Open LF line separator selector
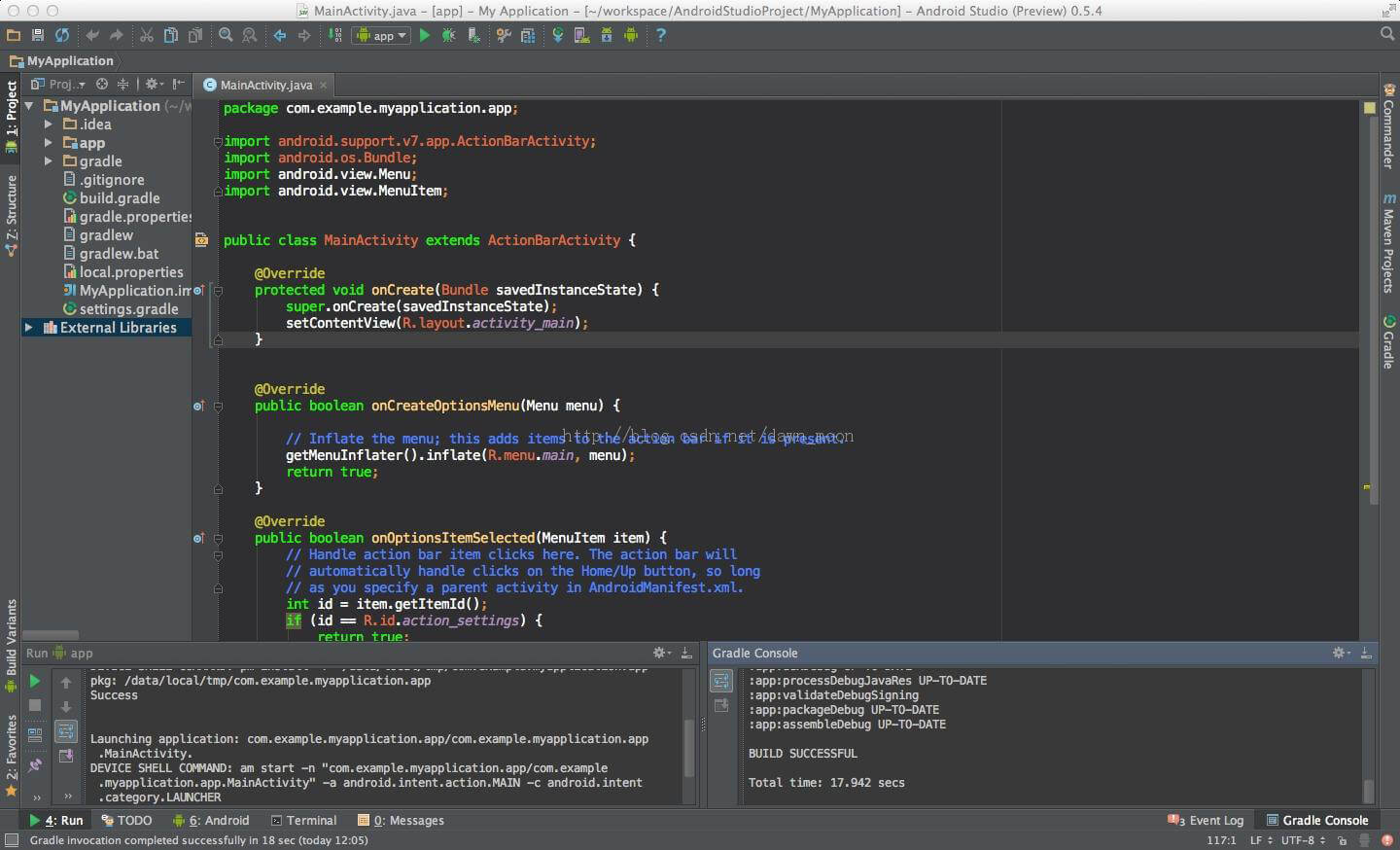This screenshot has height=850, width=1400. tap(1261, 840)
